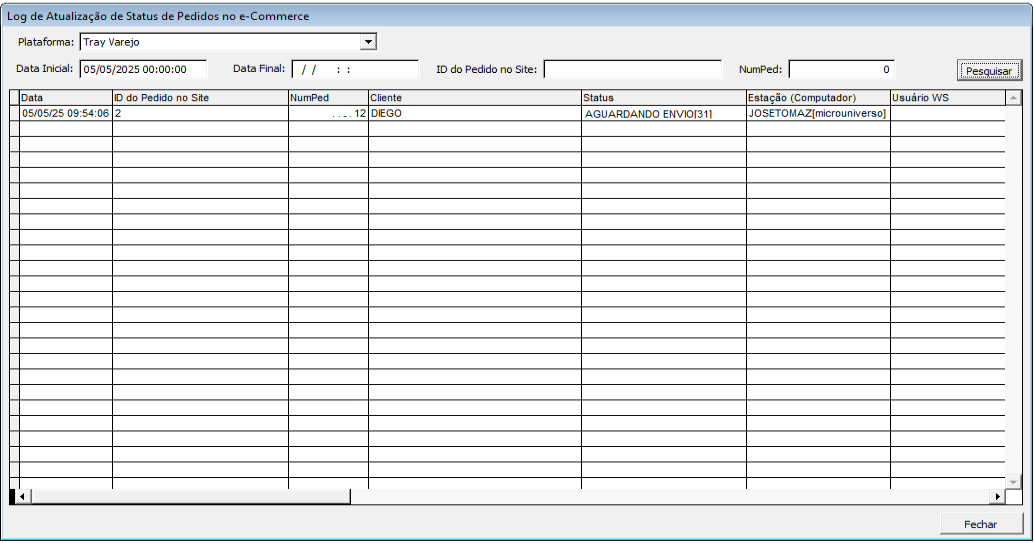
Task: Click the Data Inicial date field
Action: pyautogui.click(x=143, y=69)
